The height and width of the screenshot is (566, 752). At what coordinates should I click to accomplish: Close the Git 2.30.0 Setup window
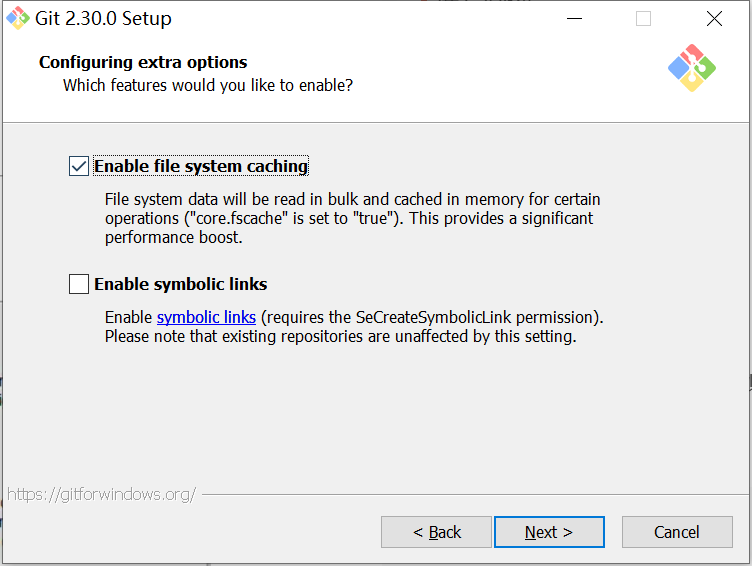pyautogui.click(x=714, y=19)
